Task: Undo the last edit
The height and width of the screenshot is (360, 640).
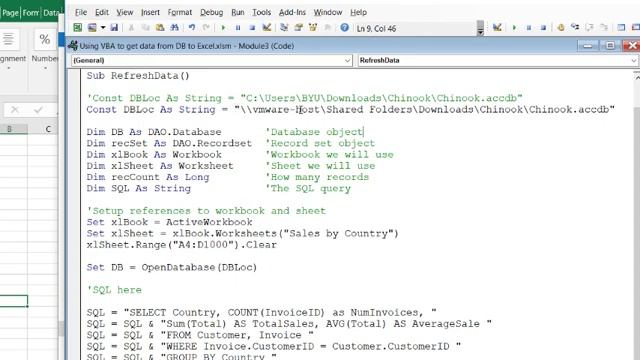Action: click(x=191, y=28)
